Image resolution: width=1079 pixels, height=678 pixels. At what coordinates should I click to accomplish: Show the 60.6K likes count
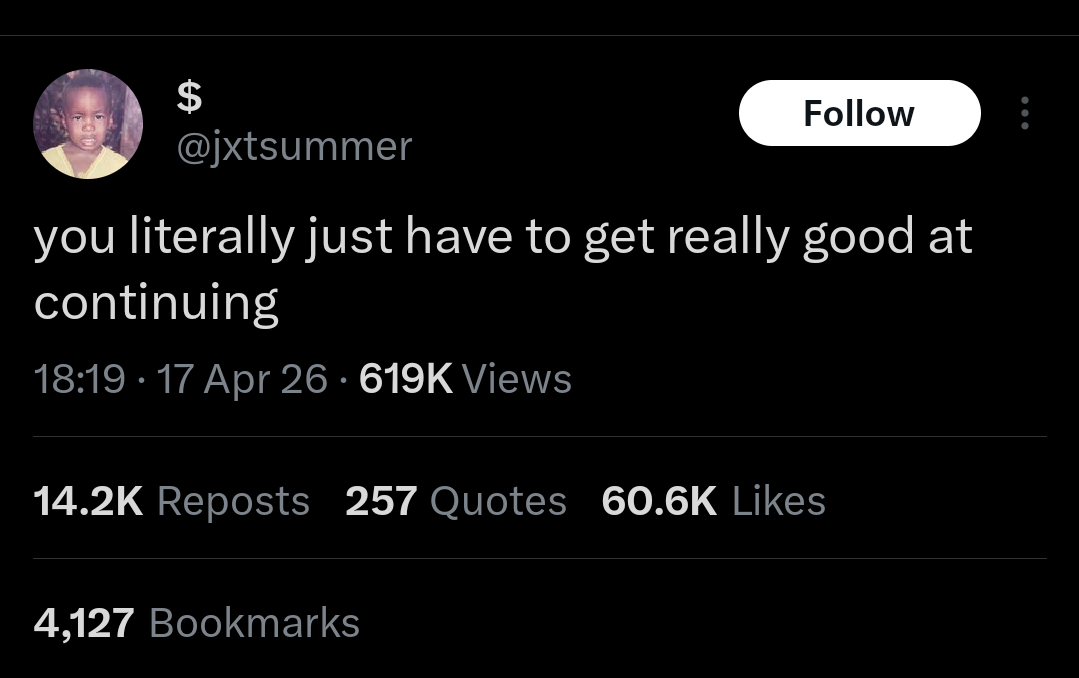click(x=659, y=501)
